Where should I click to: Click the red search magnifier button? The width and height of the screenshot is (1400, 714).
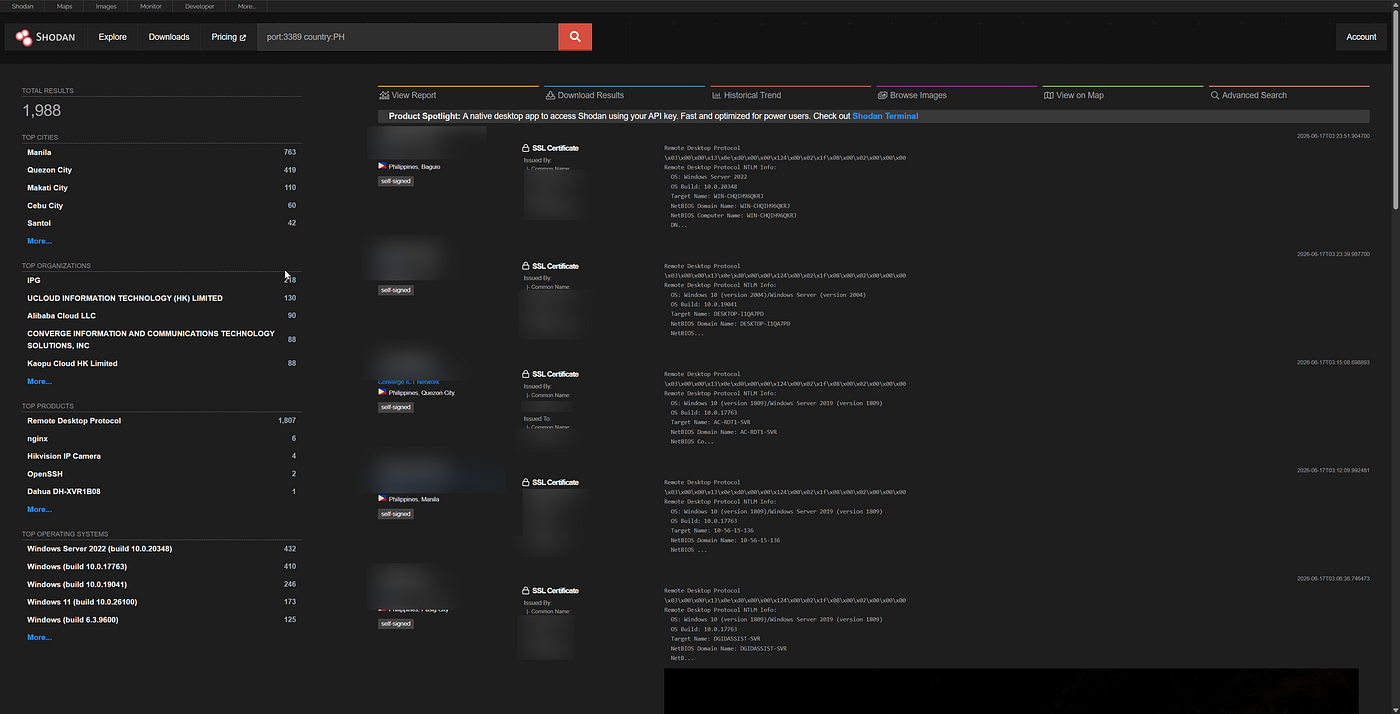coord(575,37)
